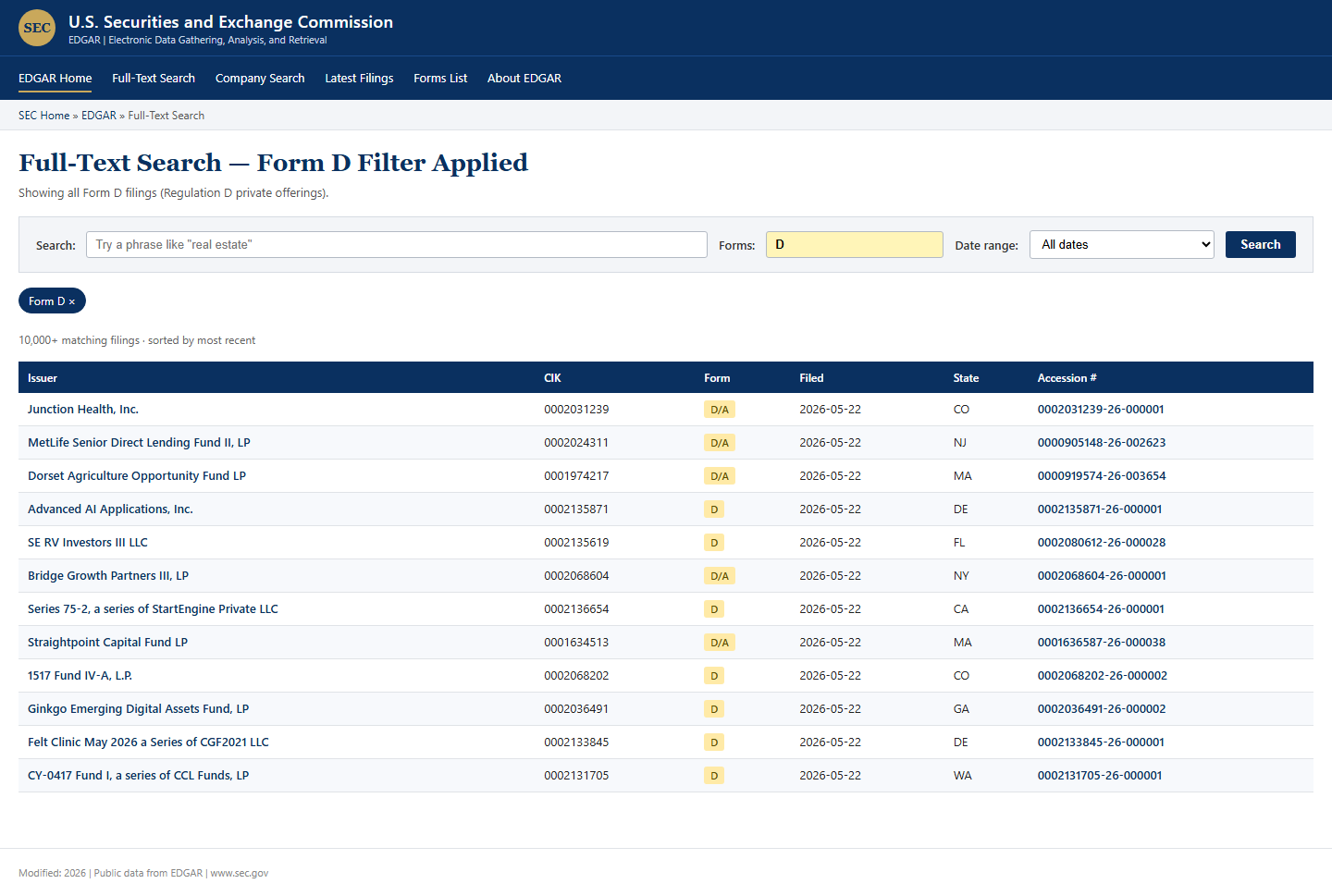Open SE RV Investors III LLC
This screenshot has height=896, width=1332.
pos(88,543)
